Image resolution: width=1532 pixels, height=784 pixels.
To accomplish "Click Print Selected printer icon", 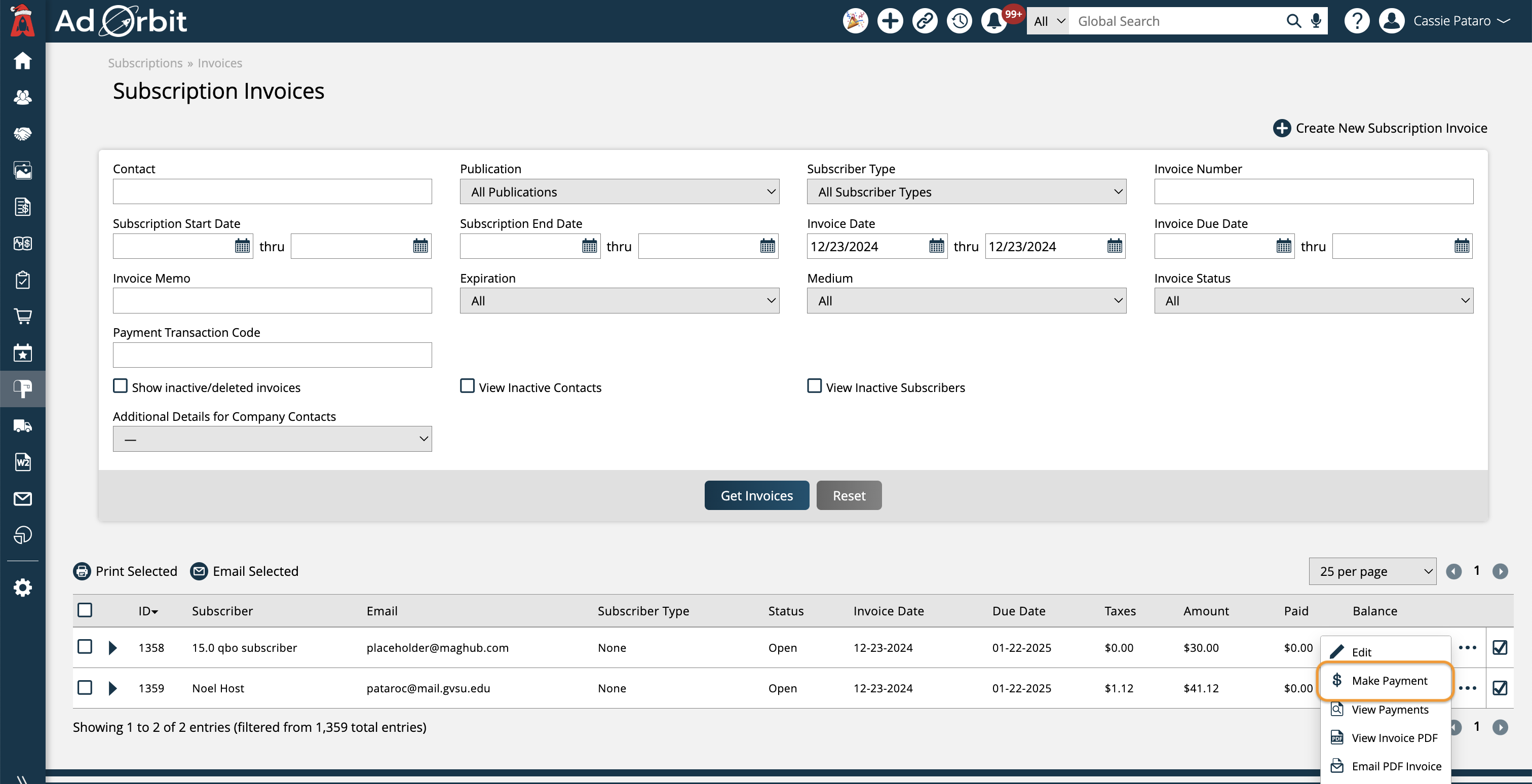I will (82, 571).
